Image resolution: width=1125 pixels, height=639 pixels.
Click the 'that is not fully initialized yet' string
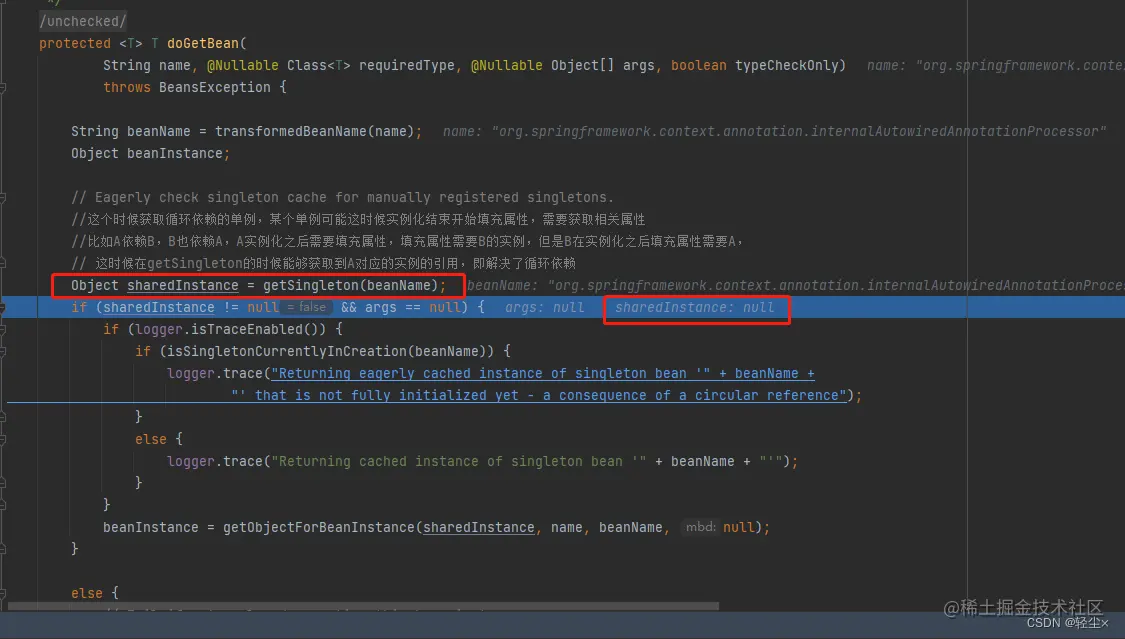tap(539, 395)
